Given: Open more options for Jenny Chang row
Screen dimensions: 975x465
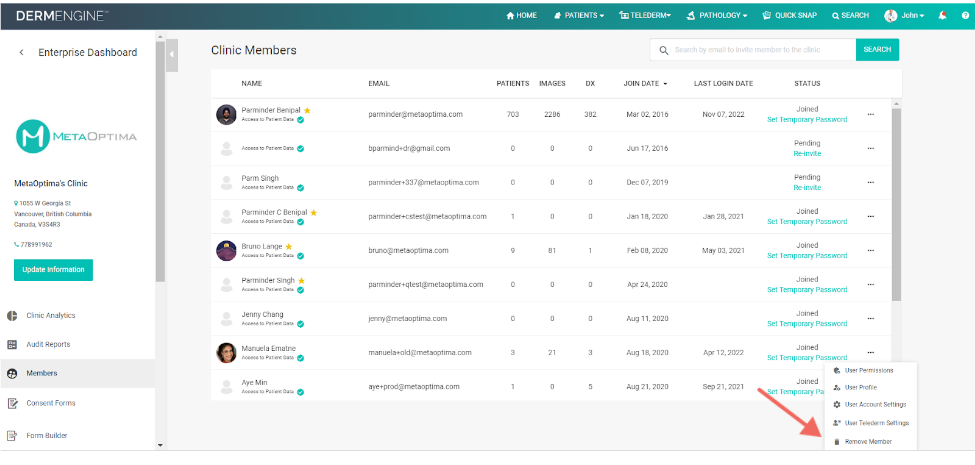Looking at the screenshot, I should point(871,318).
